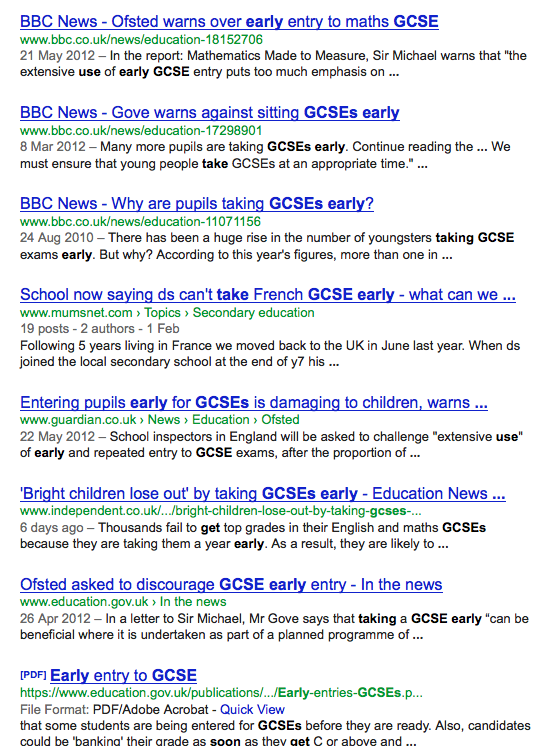Click the [PDF] tag beside Early entry result
The height and width of the screenshot is (746, 544).
pyautogui.click(x=33, y=675)
